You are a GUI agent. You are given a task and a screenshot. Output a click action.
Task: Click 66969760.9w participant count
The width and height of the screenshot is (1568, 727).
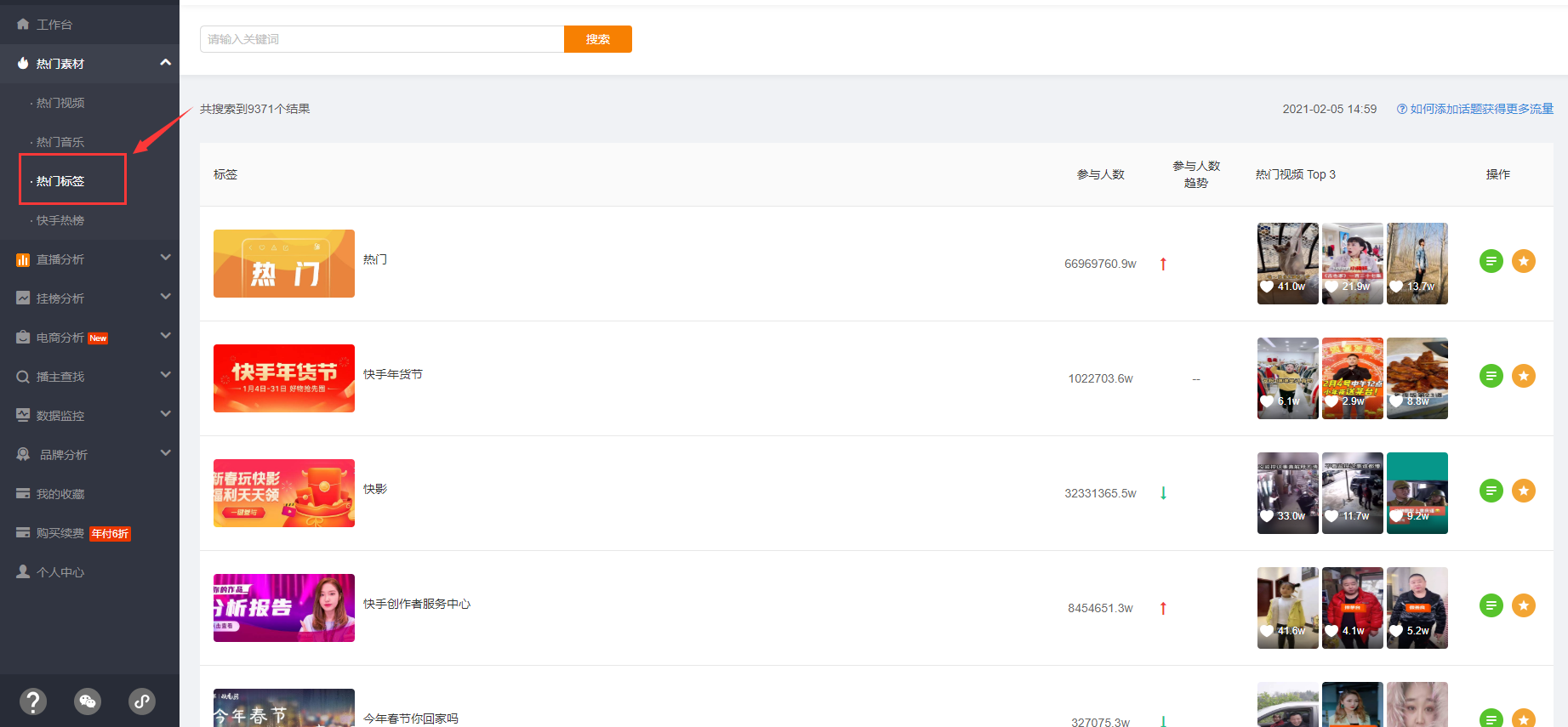[1100, 264]
